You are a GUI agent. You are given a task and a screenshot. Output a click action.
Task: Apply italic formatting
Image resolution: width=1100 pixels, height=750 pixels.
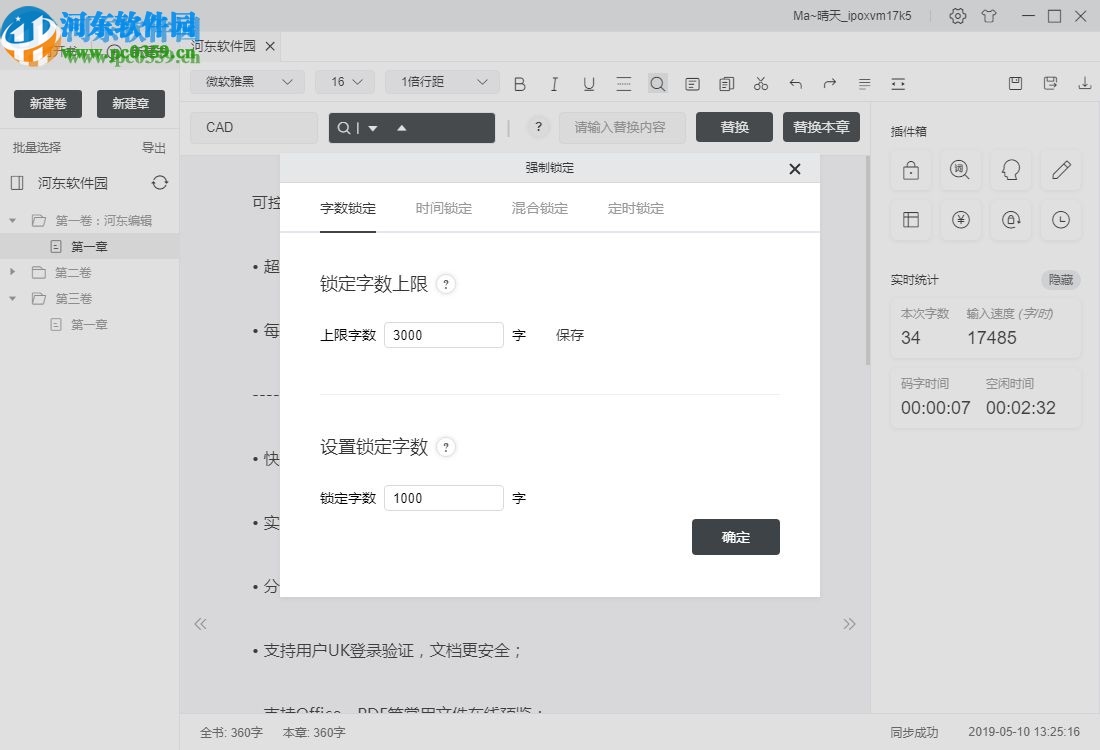(x=554, y=84)
